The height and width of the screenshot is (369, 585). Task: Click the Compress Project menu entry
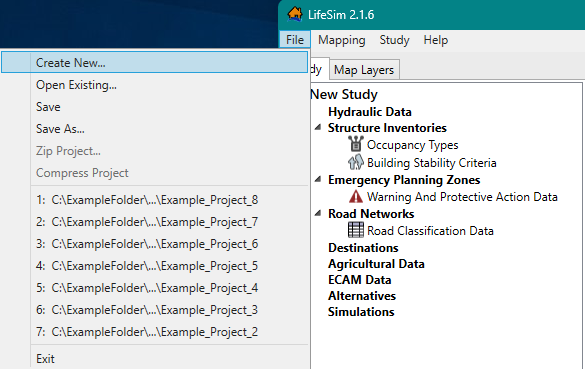(154, 173)
